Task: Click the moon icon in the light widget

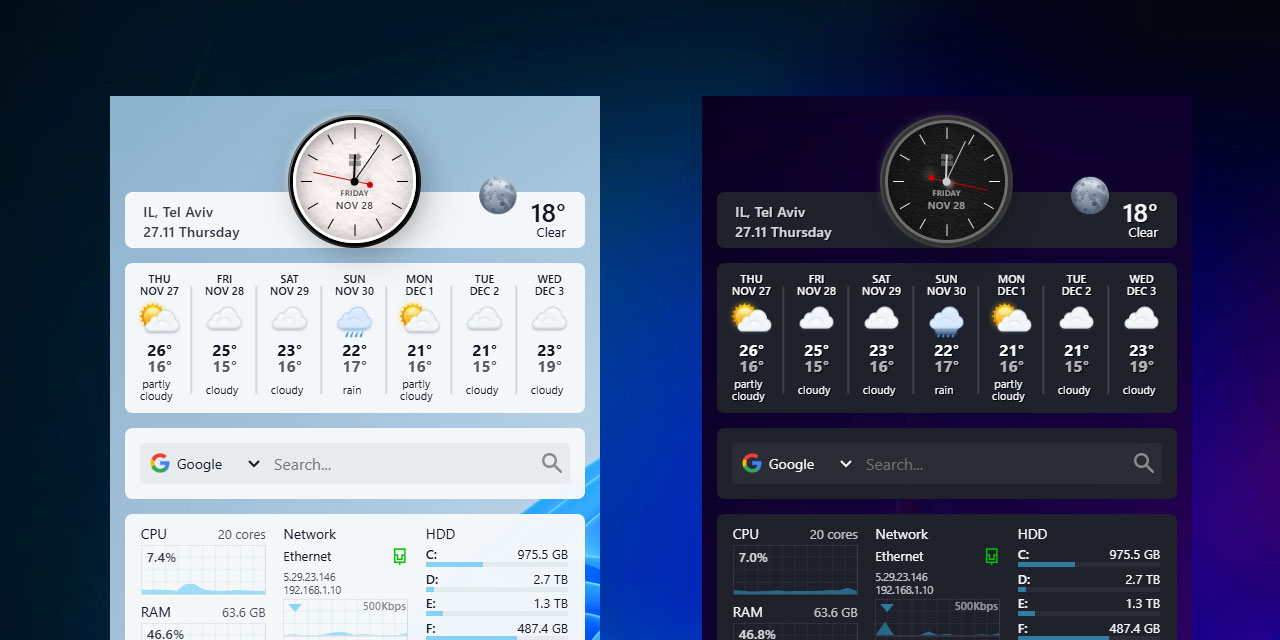Action: tap(497, 195)
